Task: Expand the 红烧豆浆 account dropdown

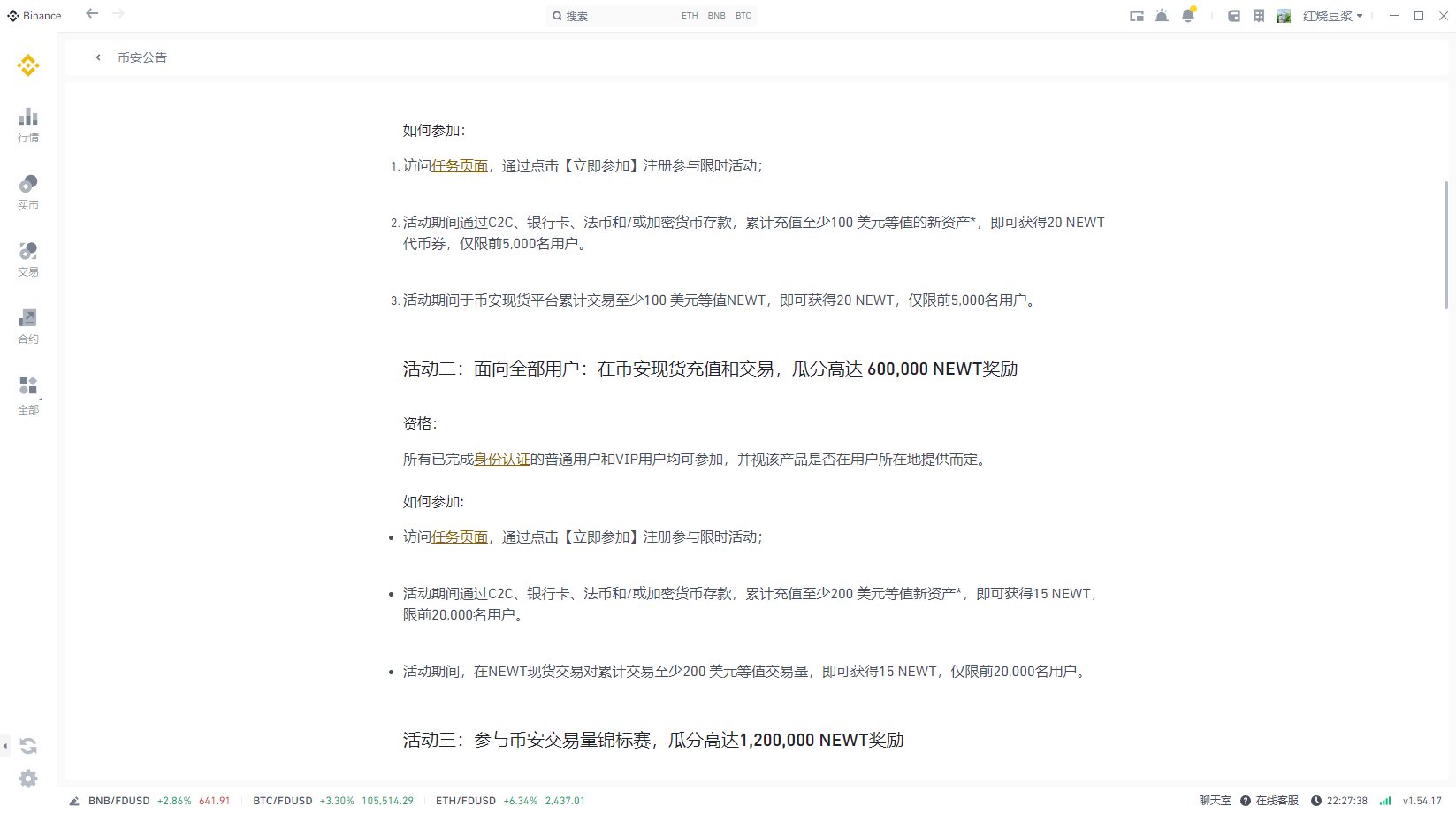Action: tap(1333, 16)
